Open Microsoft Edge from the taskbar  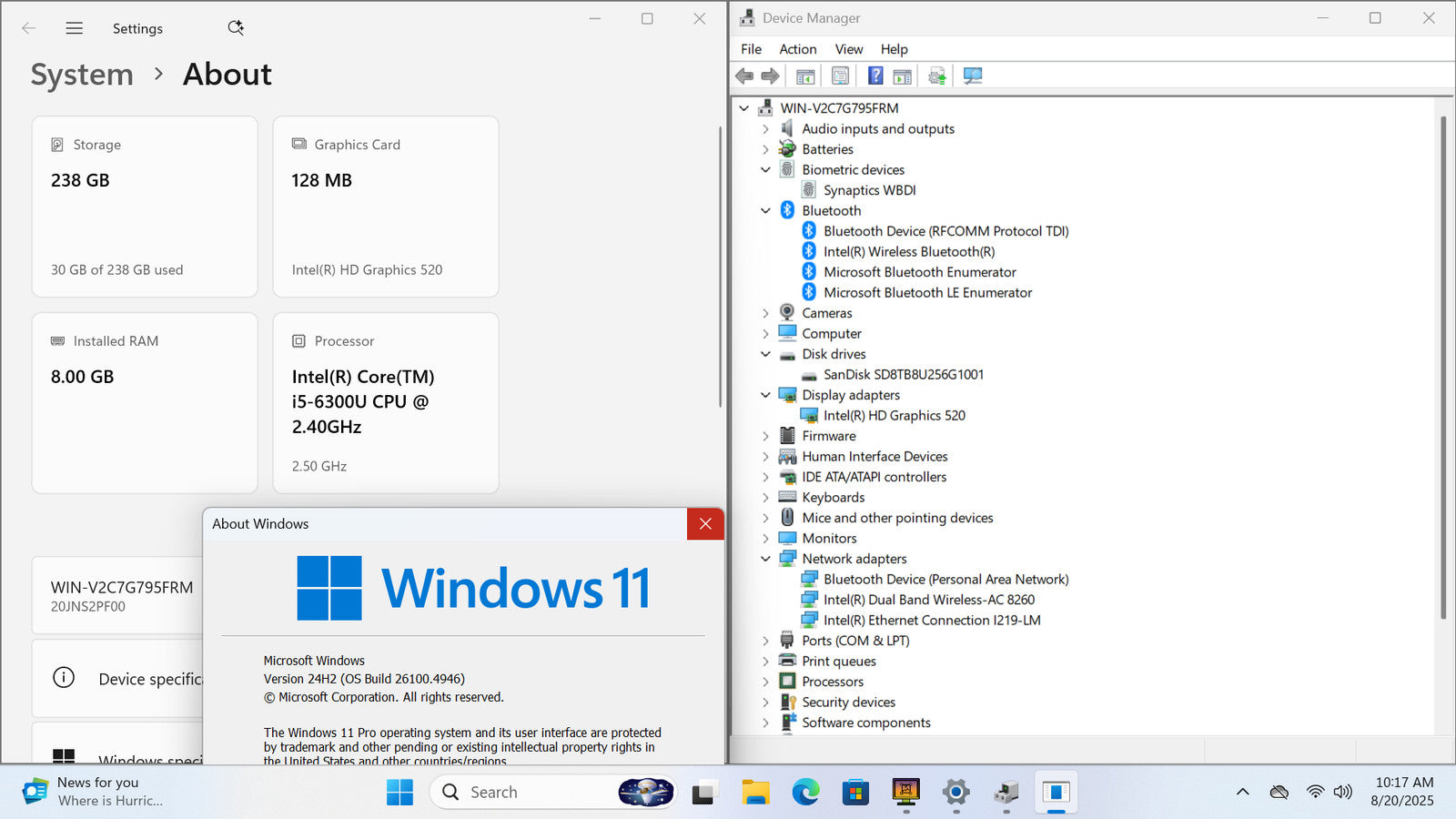(805, 793)
